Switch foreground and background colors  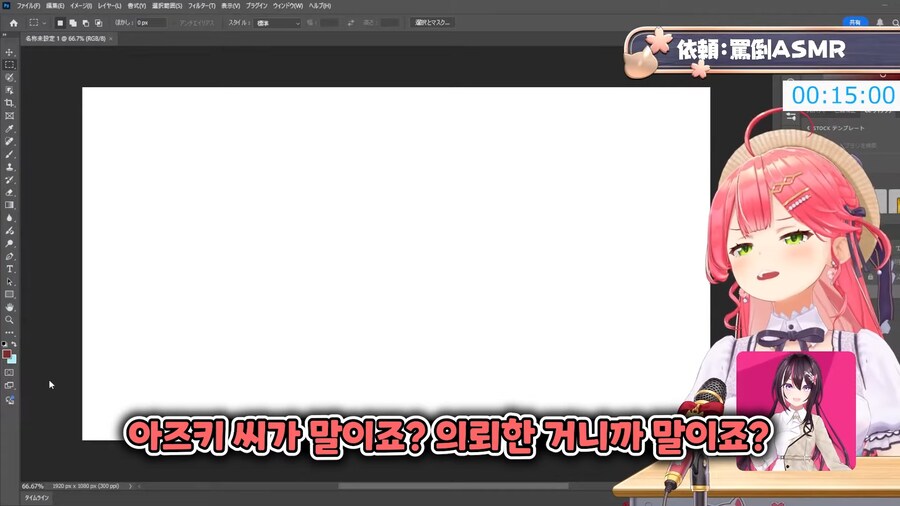click(14, 344)
